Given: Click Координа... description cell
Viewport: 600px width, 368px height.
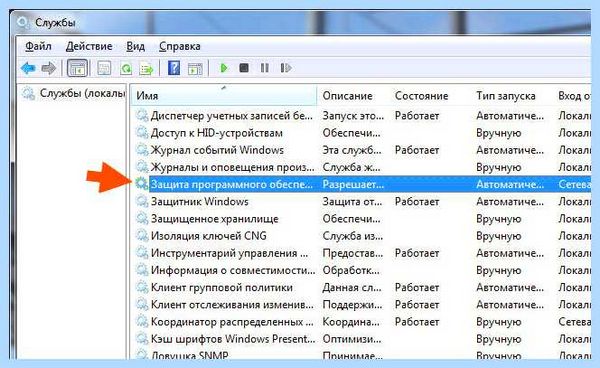Looking at the screenshot, I should coord(351,322).
